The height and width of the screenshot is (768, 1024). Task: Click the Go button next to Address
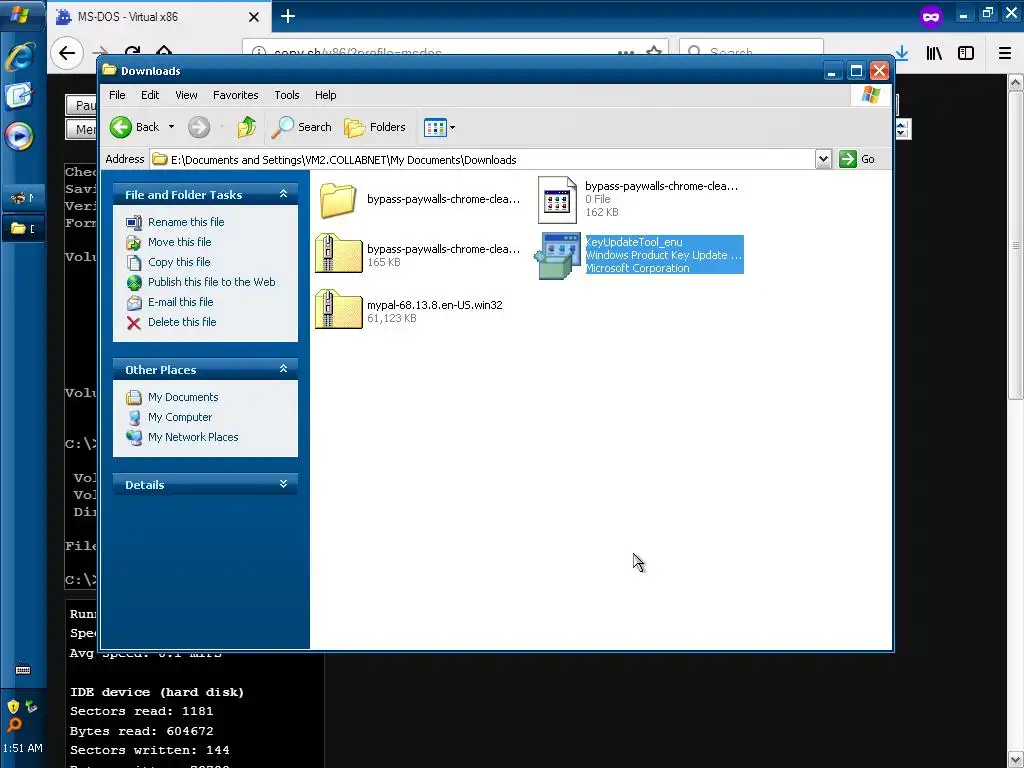857,159
